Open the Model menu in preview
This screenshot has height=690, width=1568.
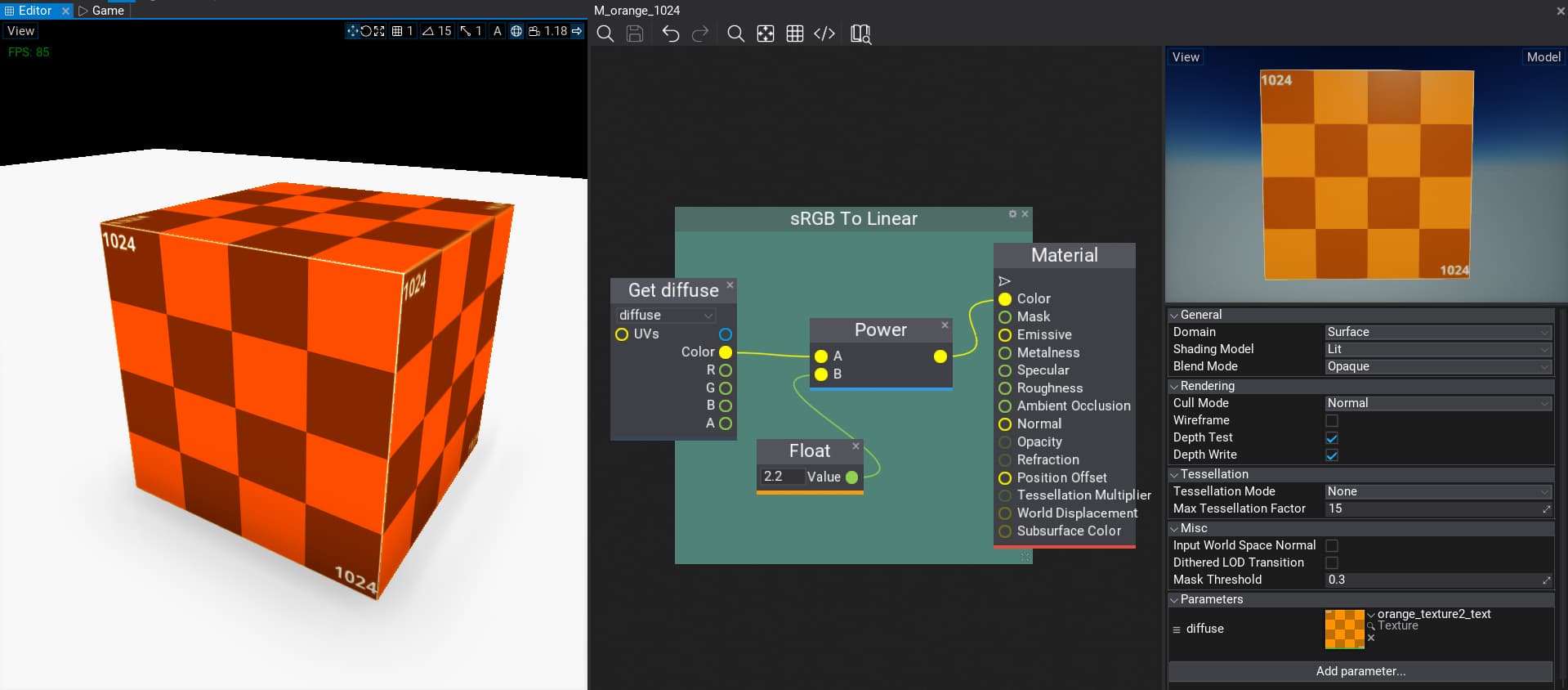point(1543,57)
